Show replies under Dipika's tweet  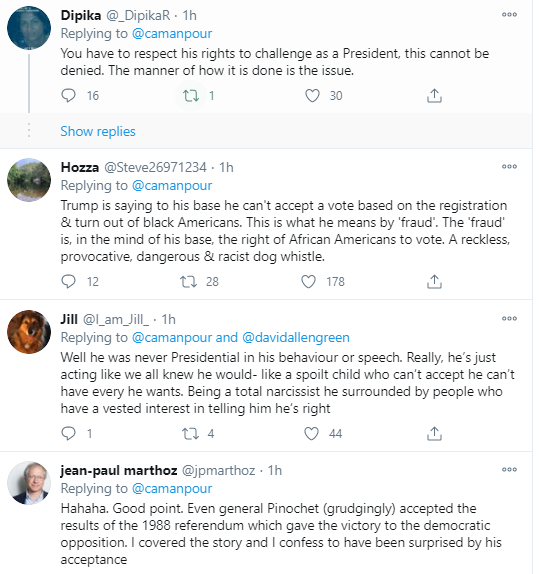(98, 131)
